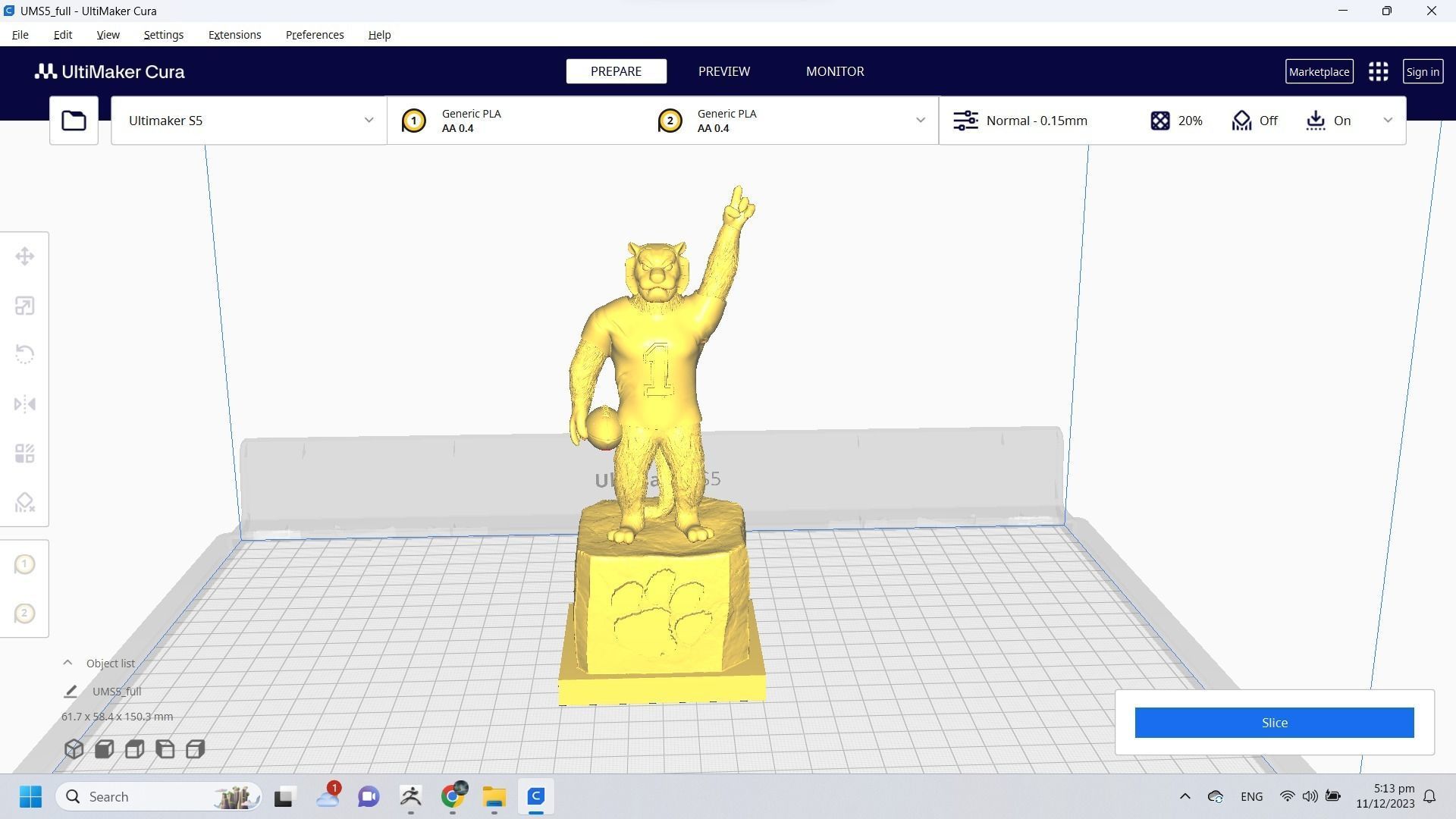Open the Settings menu
Screen dimensions: 1456x819
pyautogui.click(x=163, y=35)
